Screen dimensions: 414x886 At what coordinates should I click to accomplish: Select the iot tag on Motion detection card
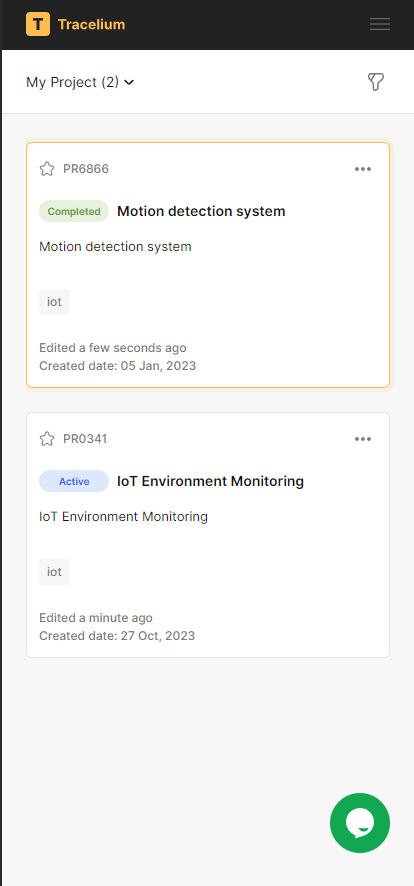(x=54, y=302)
